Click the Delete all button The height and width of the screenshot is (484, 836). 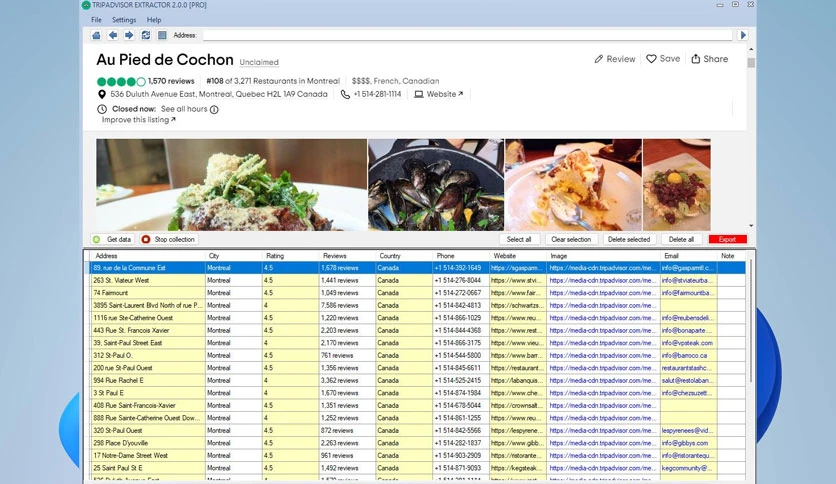pos(681,239)
